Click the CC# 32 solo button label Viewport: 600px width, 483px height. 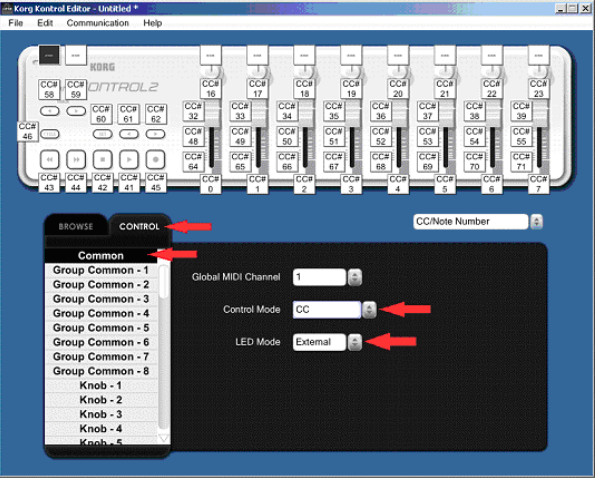click(193, 112)
